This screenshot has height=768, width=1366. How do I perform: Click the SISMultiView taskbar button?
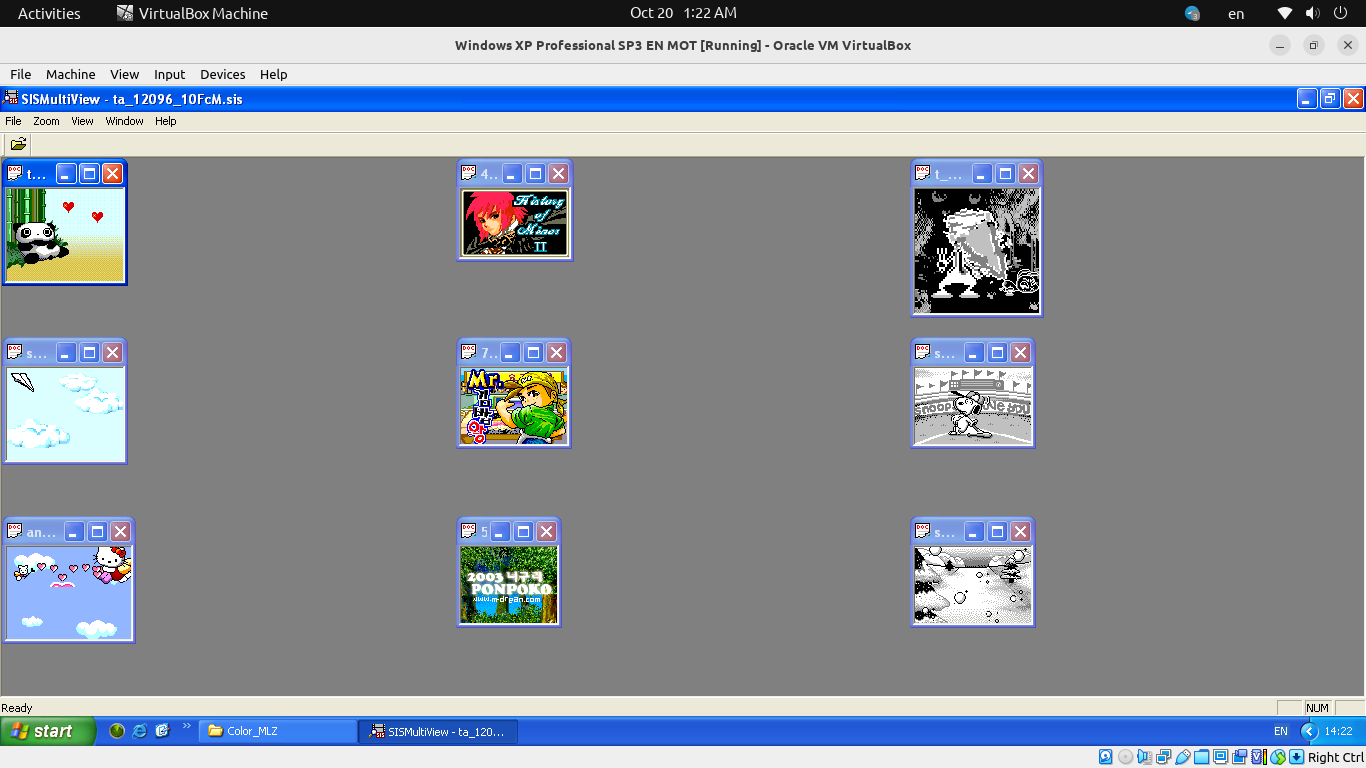(x=439, y=731)
